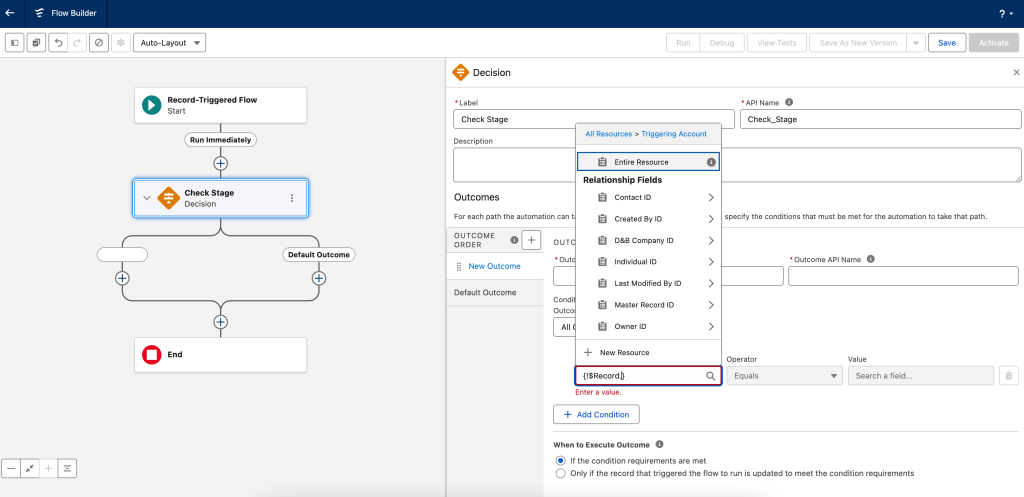The width and height of the screenshot is (1024, 497).
Task: Click the Debug button
Action: click(x=722, y=43)
